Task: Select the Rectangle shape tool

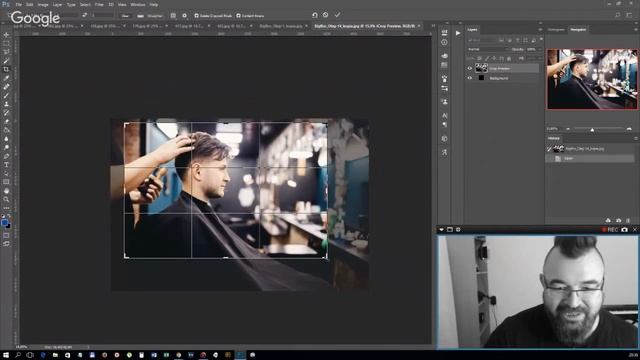Action: coord(6,182)
